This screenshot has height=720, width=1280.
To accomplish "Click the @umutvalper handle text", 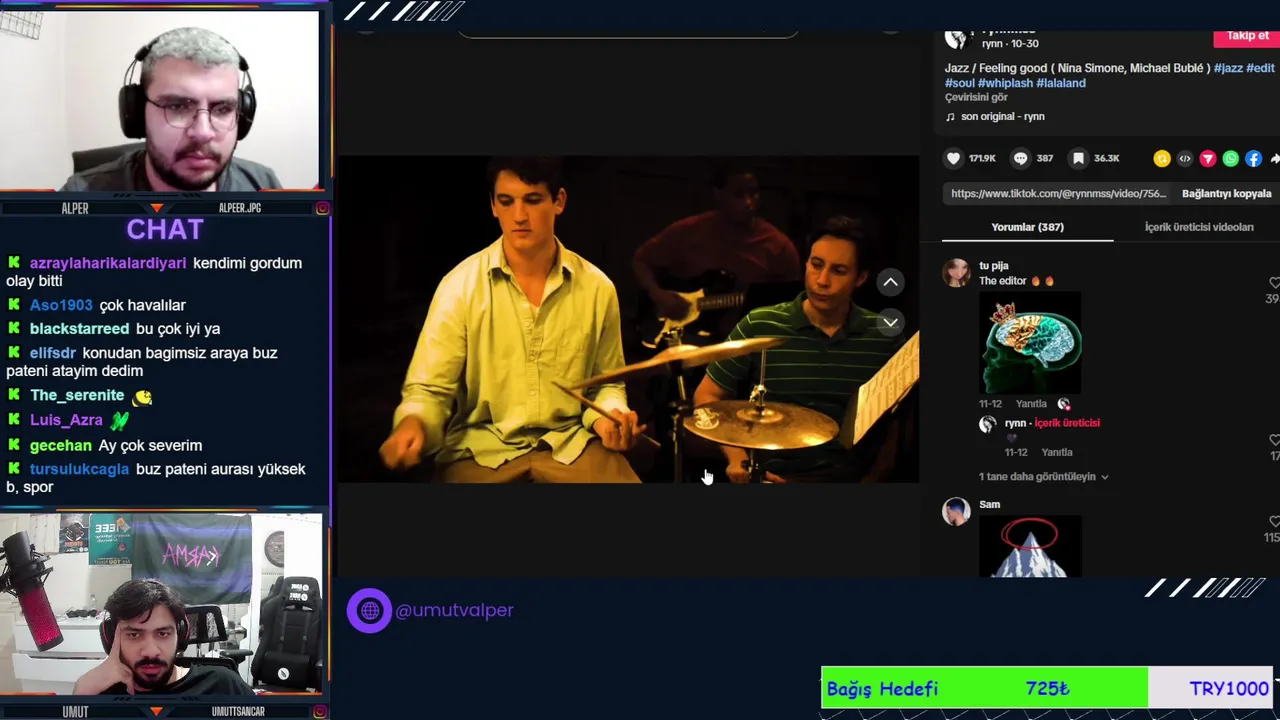I will 455,610.
